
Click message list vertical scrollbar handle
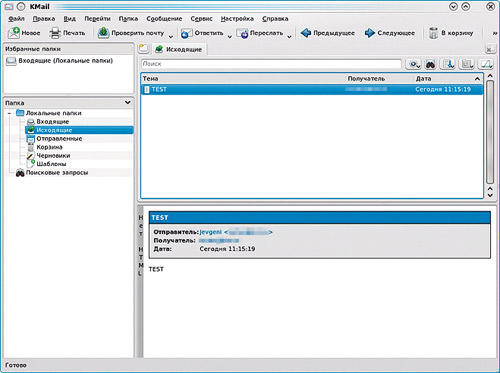pyautogui.click(x=490, y=132)
